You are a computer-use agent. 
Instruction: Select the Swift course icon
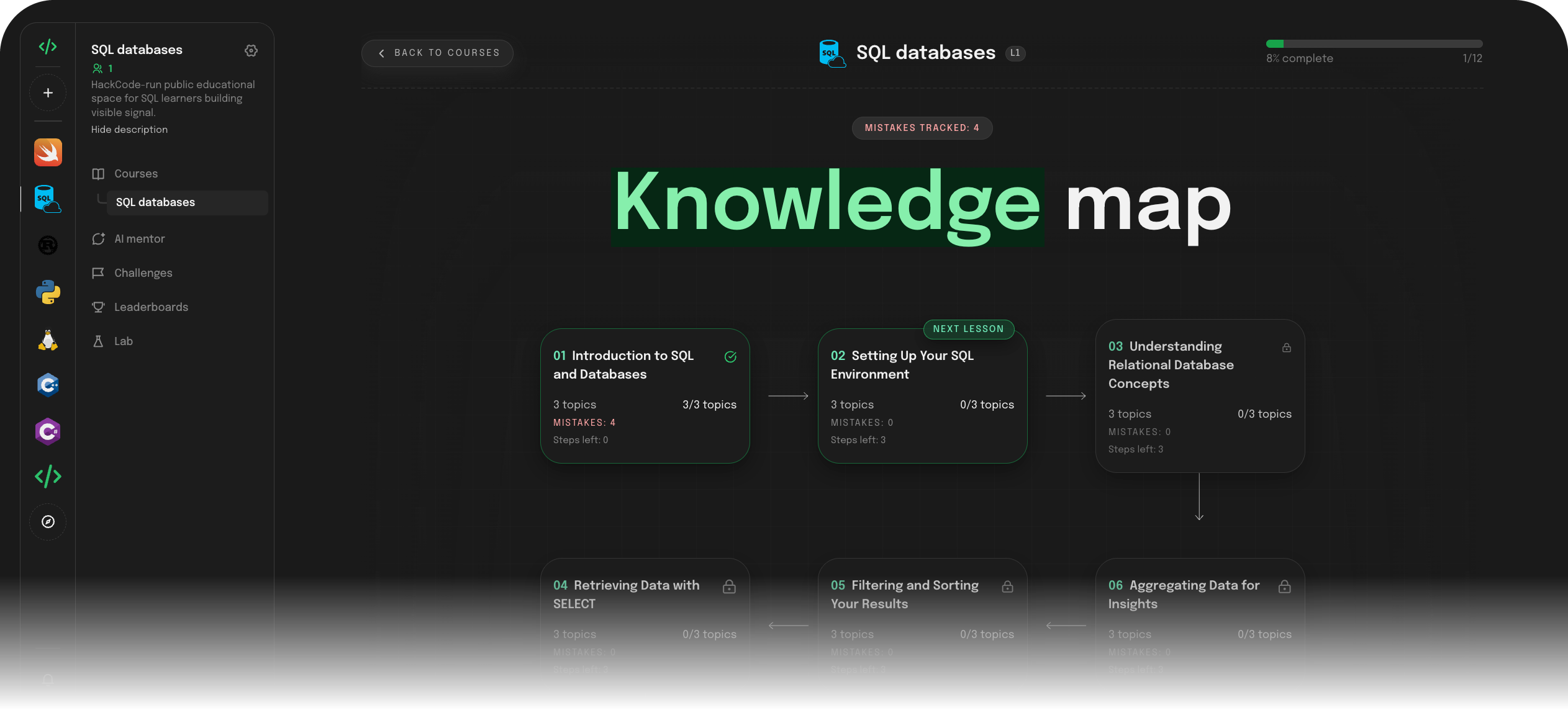[x=48, y=152]
